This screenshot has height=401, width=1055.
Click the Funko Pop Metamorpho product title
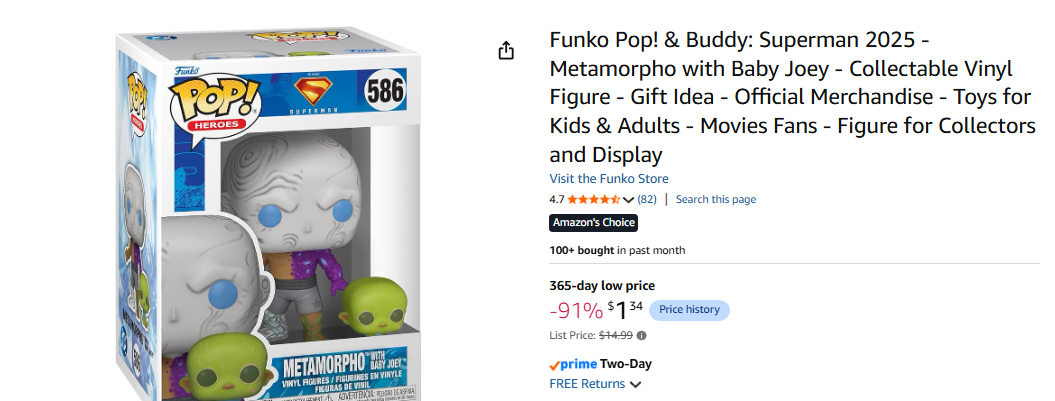793,98
